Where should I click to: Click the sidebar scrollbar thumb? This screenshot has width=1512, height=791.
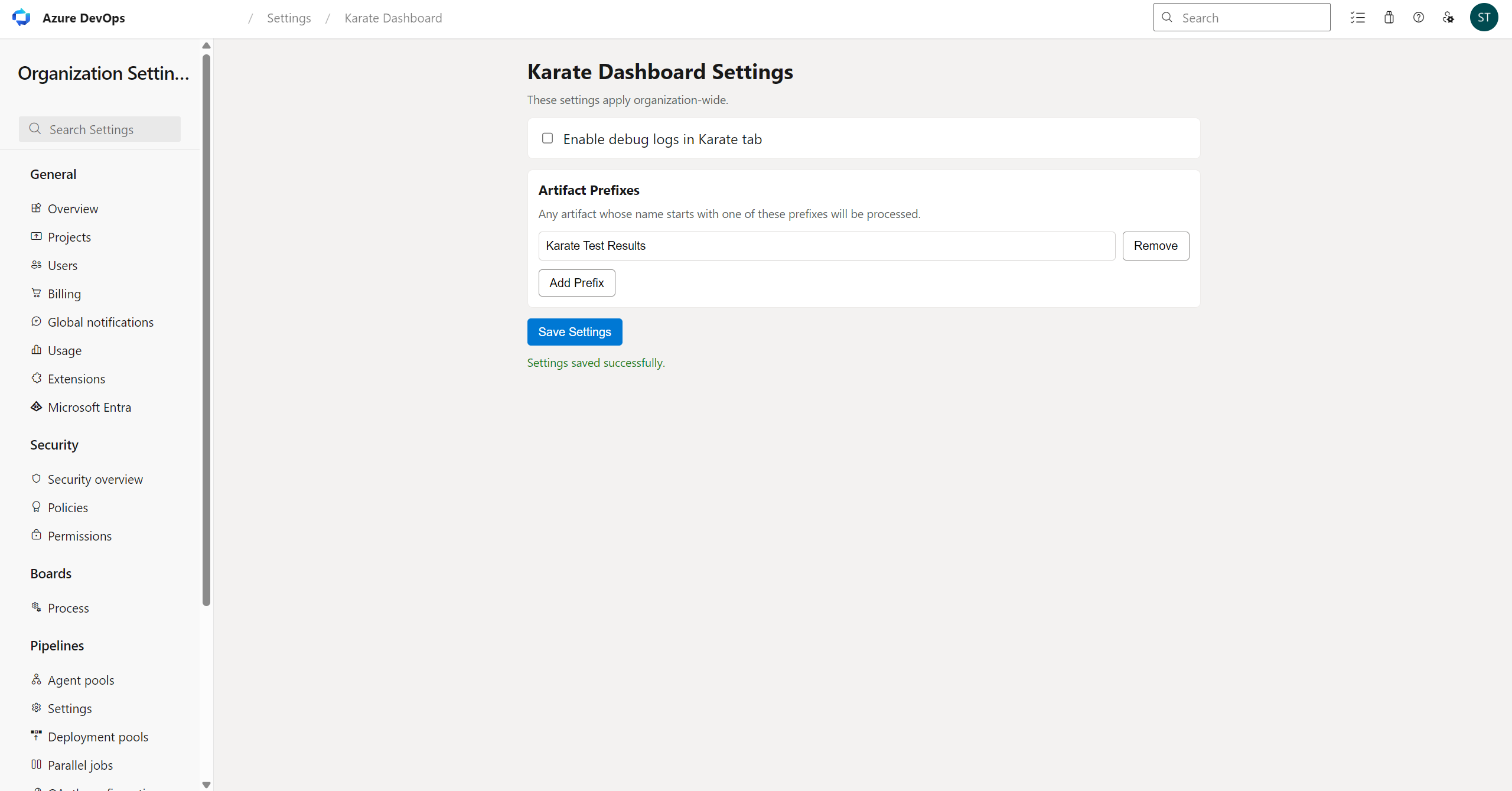(206, 330)
